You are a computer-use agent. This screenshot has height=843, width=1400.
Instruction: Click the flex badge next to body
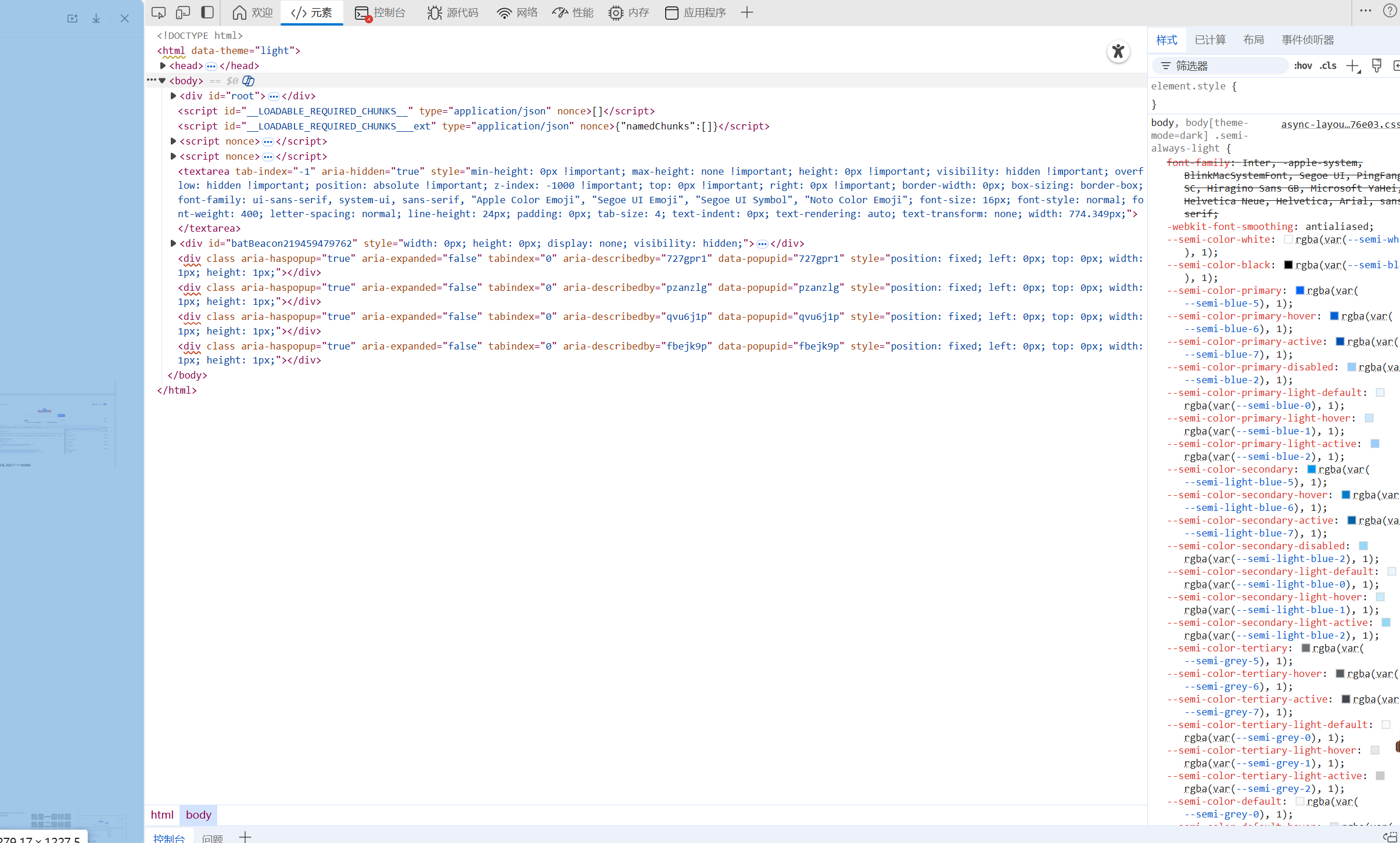(249, 81)
